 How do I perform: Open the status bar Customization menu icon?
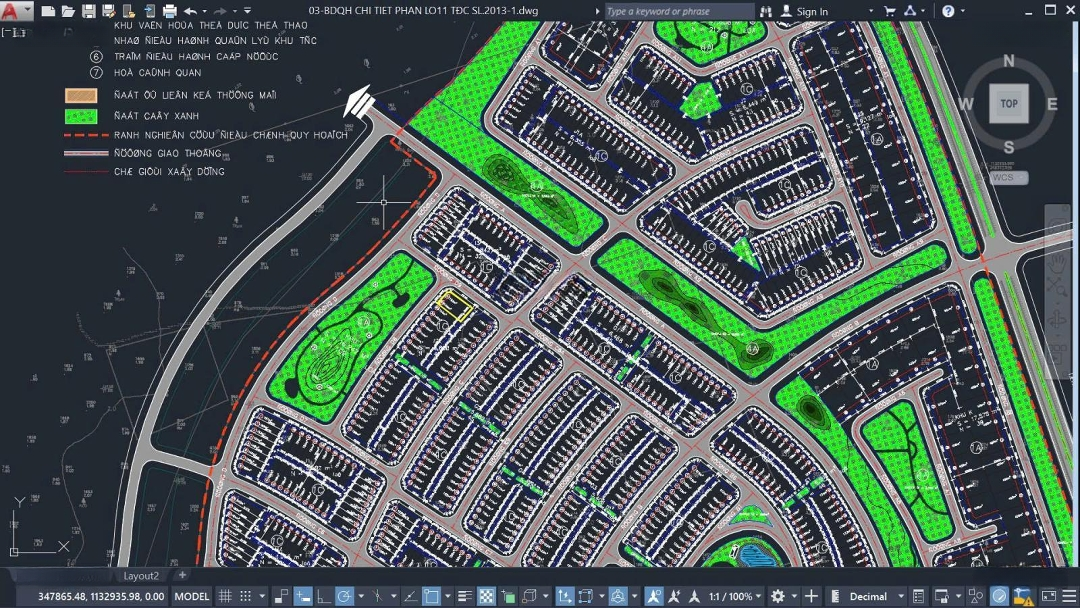[1069, 596]
